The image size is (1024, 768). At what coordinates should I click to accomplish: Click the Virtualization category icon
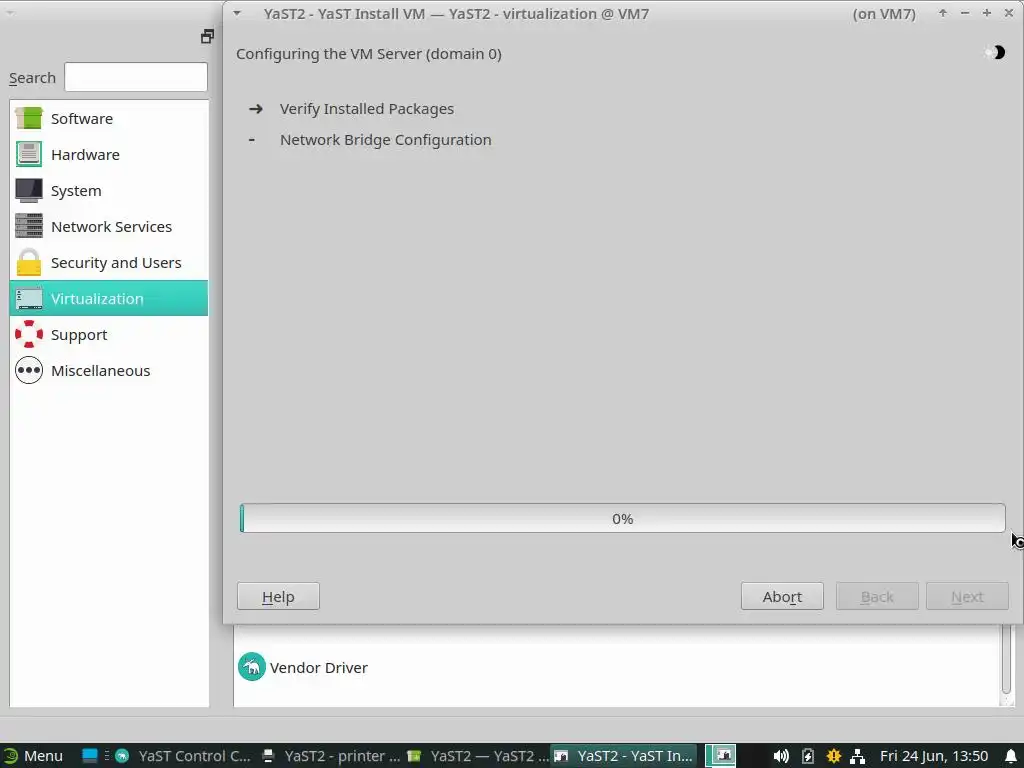(x=29, y=298)
